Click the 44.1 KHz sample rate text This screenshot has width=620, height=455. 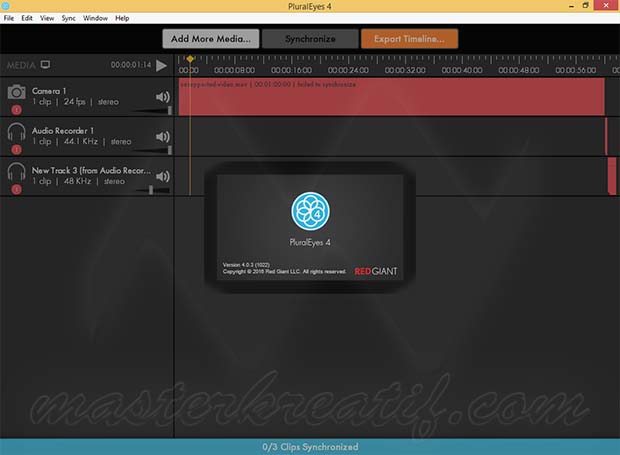(81, 141)
